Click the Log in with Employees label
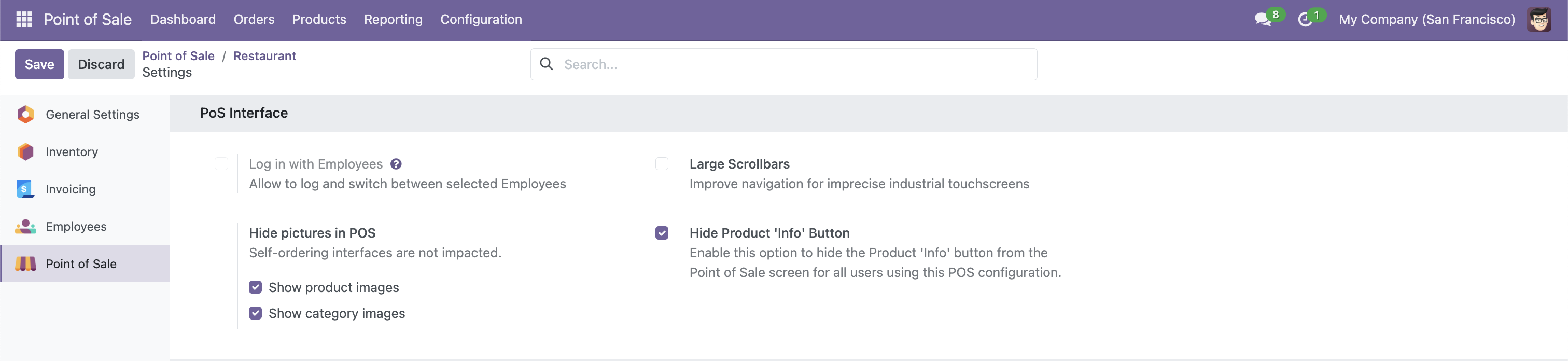This screenshot has height=361, width=1568. (316, 164)
